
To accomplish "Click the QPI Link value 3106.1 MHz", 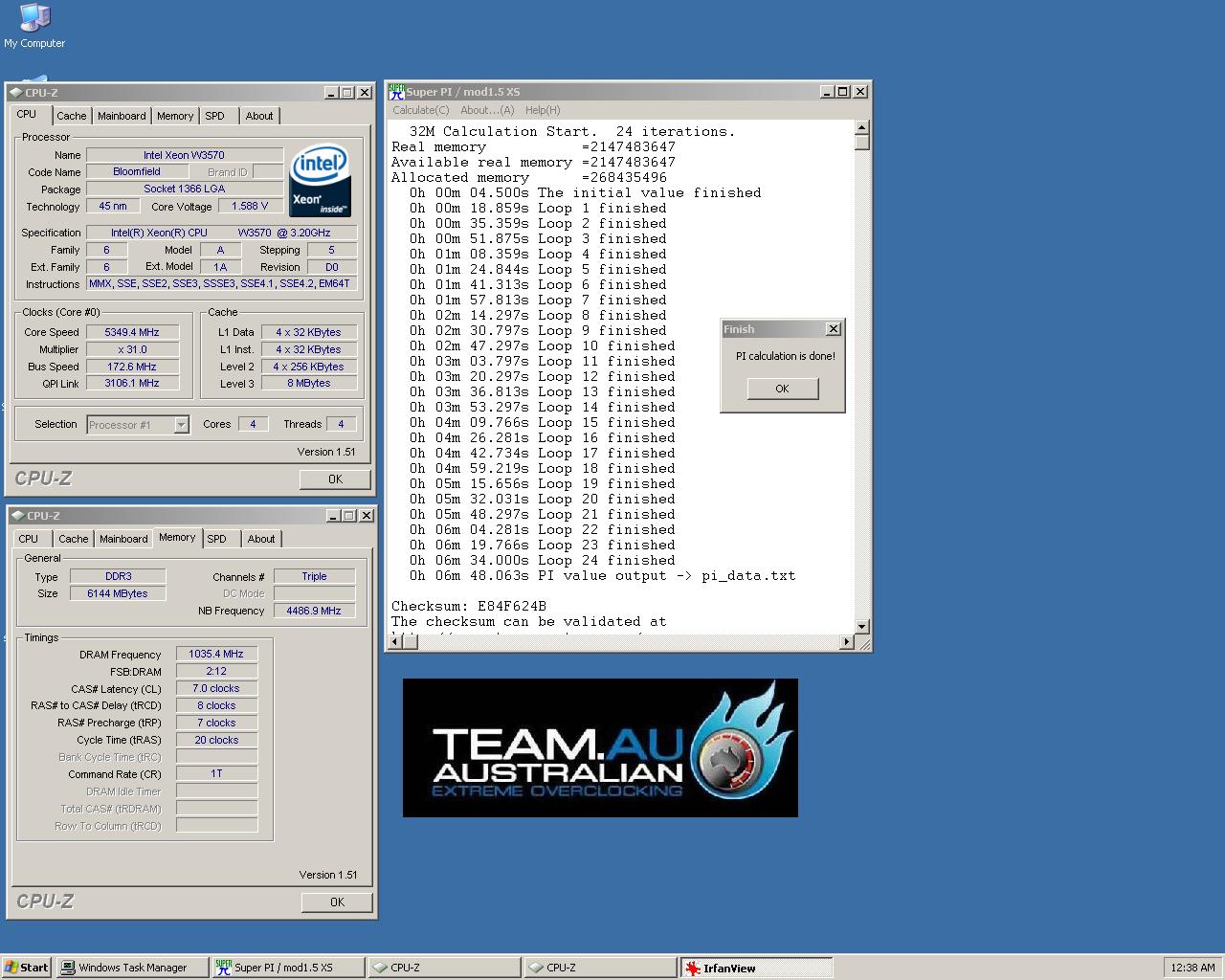I will click(132, 384).
